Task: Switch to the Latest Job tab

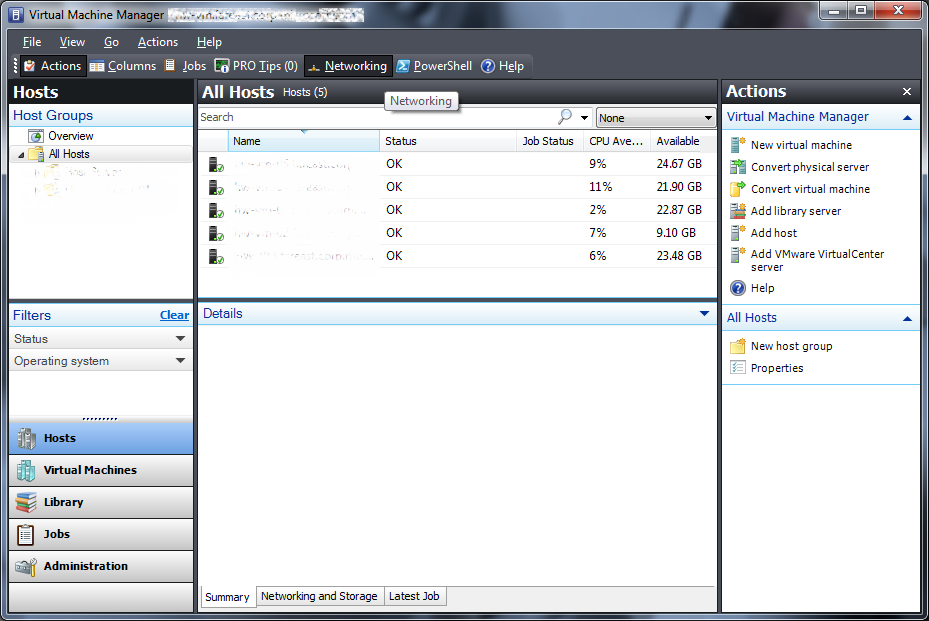Action: [x=414, y=596]
